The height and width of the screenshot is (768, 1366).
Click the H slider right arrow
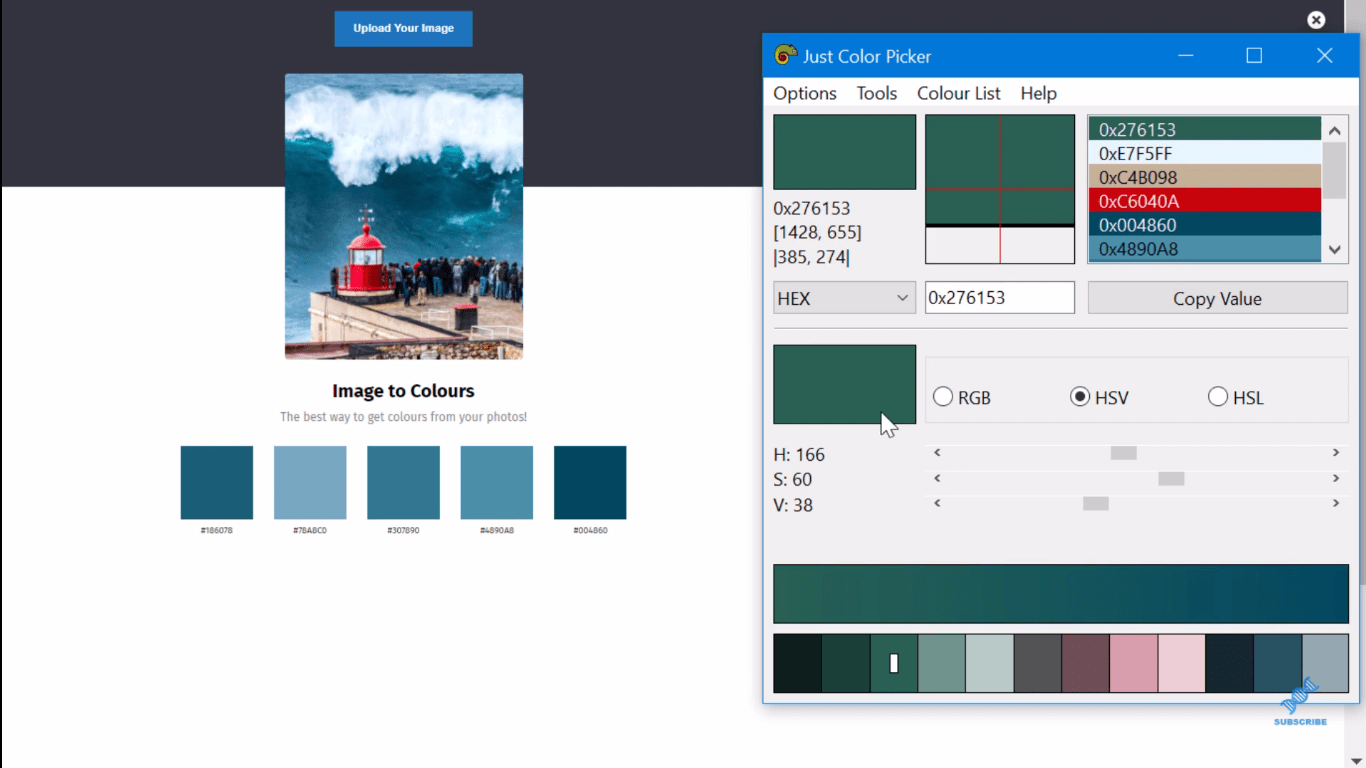point(1336,453)
